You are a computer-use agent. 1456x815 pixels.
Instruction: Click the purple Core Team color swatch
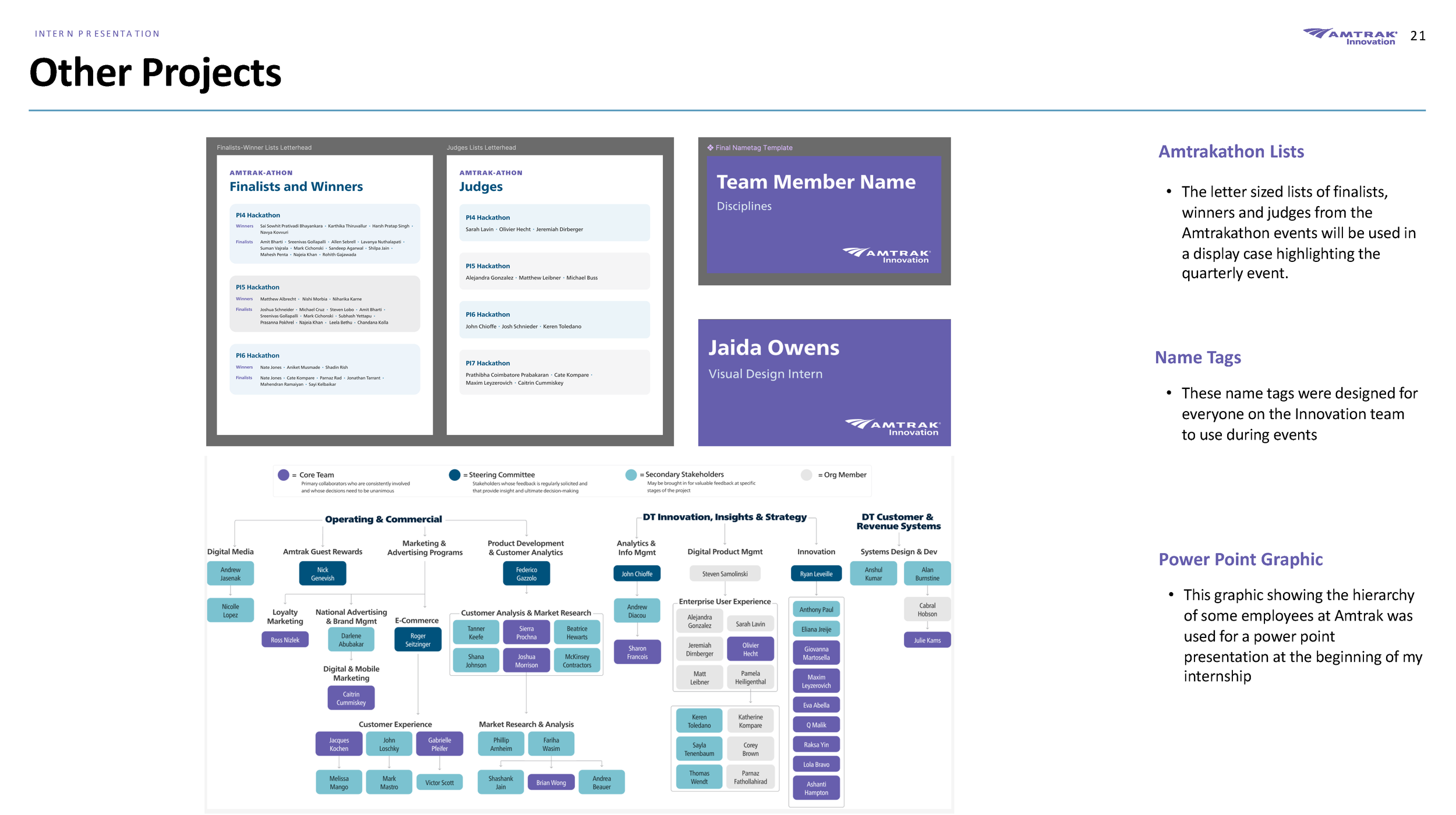click(283, 474)
